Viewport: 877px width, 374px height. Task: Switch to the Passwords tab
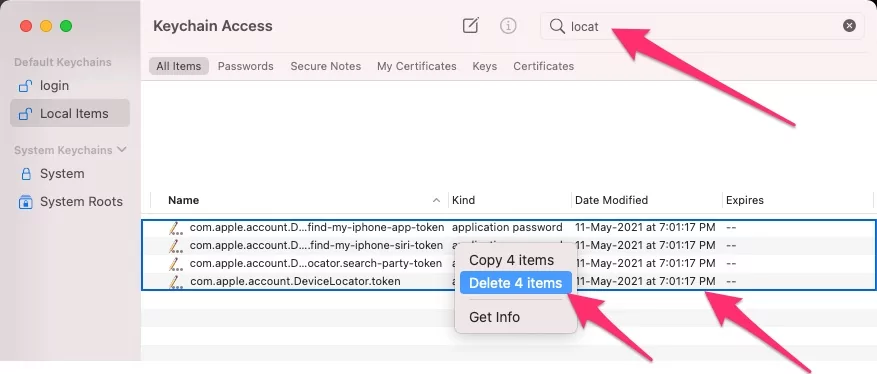[x=246, y=66]
